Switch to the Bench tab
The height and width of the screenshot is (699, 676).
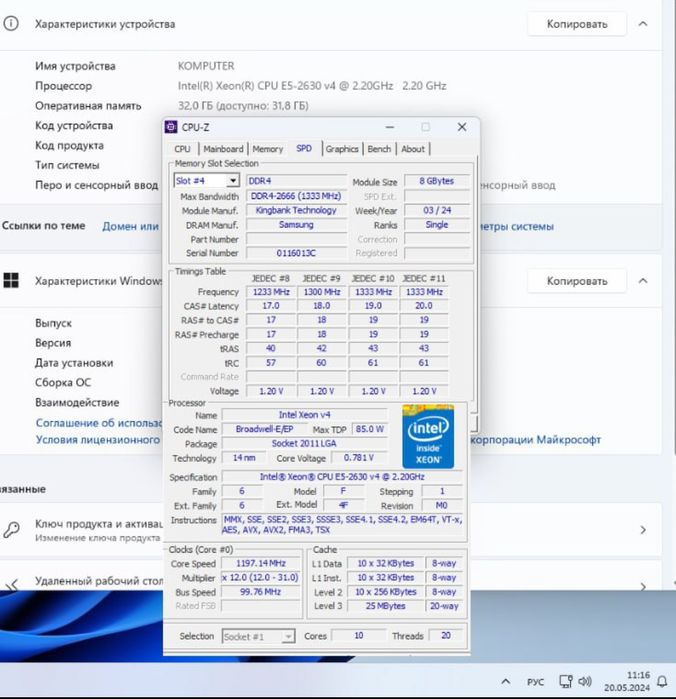click(x=379, y=149)
